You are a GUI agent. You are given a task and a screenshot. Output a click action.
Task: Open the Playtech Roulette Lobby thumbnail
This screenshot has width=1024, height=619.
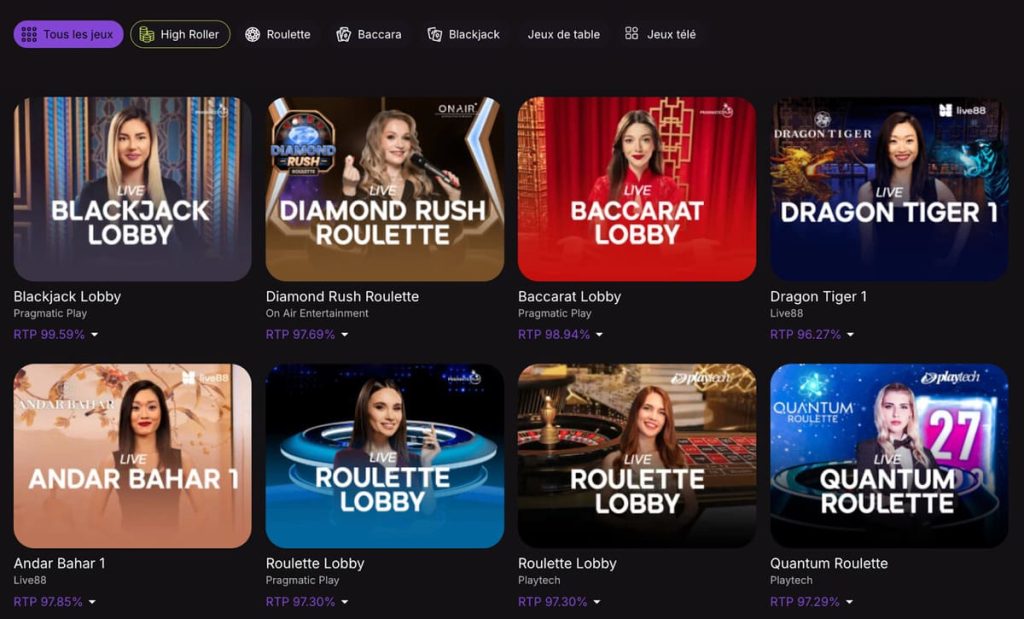pyautogui.click(x=637, y=456)
